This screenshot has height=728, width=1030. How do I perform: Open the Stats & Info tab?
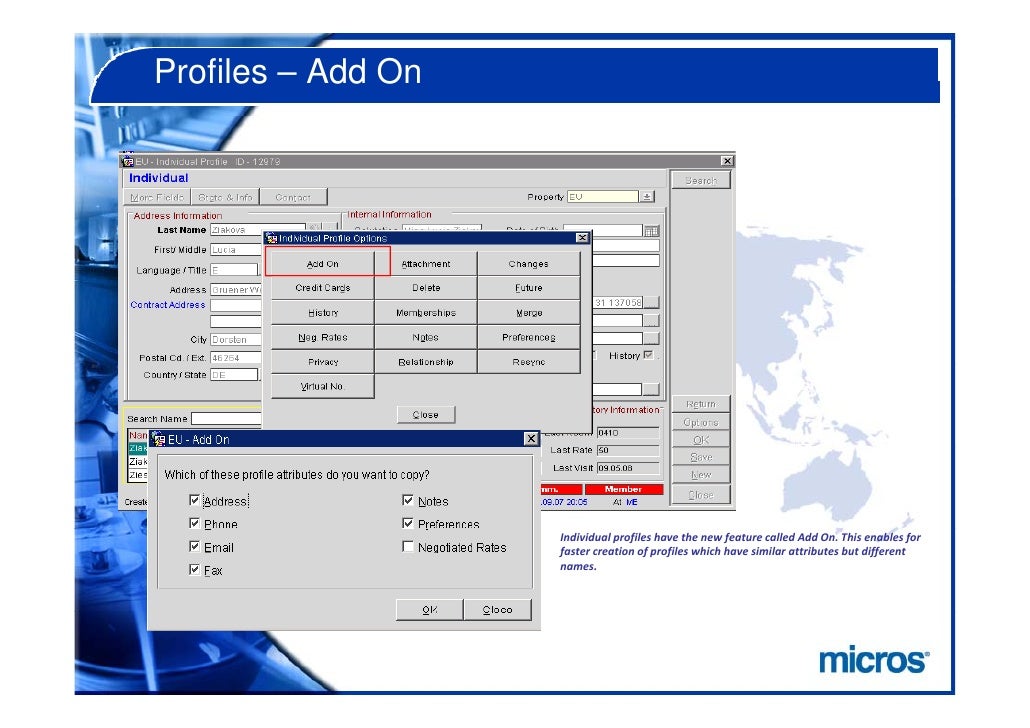click(225, 198)
